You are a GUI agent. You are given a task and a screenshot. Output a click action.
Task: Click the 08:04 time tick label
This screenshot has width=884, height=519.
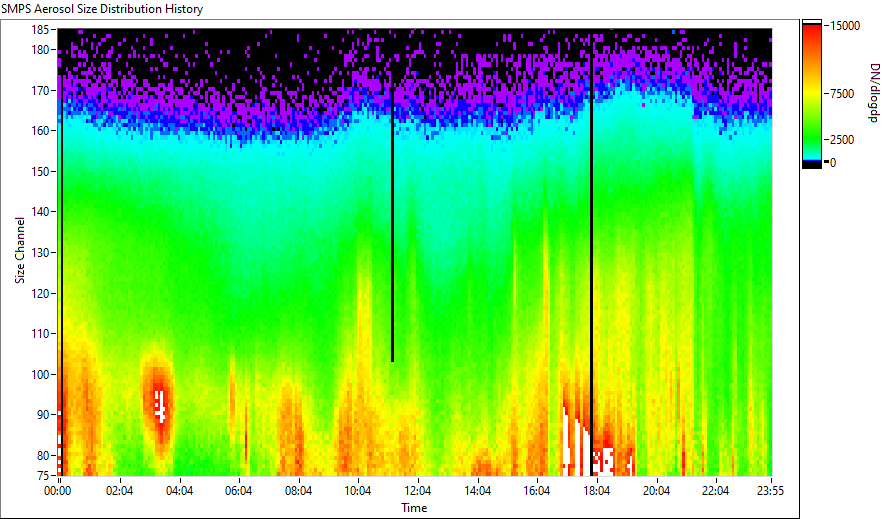298,491
